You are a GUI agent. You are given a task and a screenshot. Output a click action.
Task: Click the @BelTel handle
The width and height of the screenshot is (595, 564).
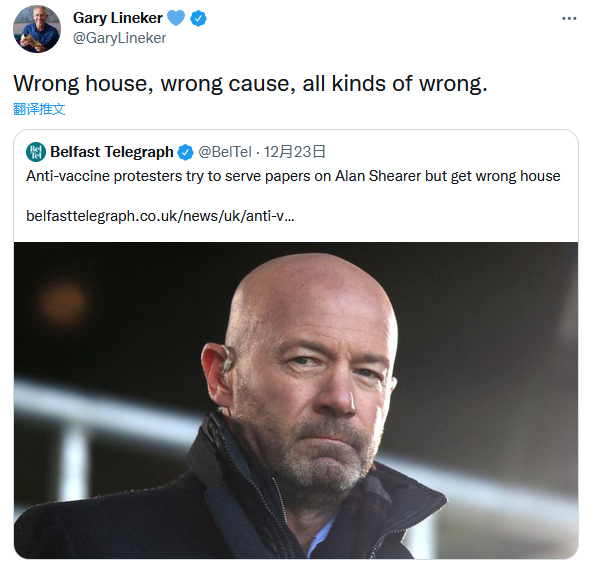tap(225, 152)
